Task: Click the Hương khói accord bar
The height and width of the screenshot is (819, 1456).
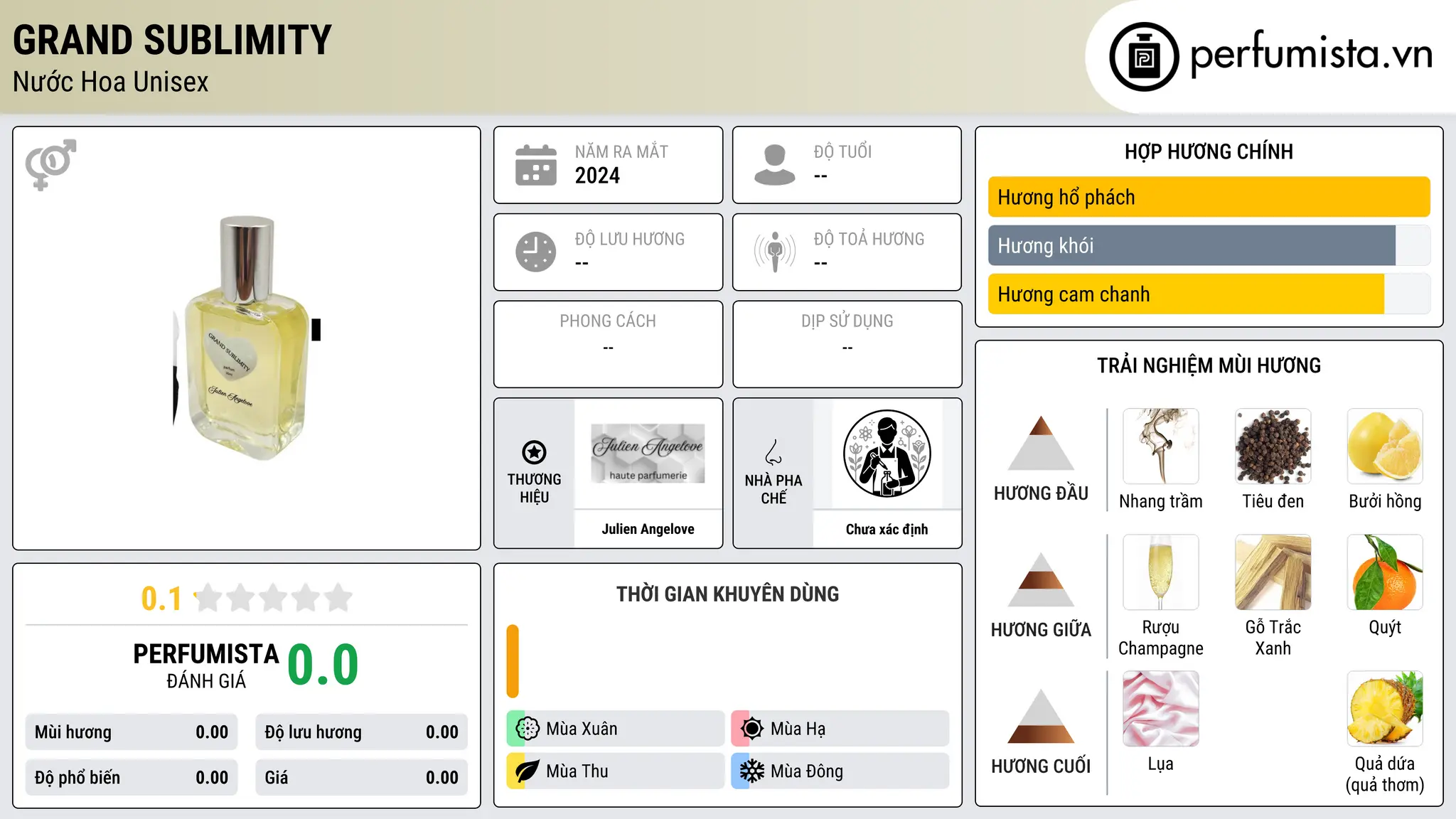Action: coord(1209,245)
